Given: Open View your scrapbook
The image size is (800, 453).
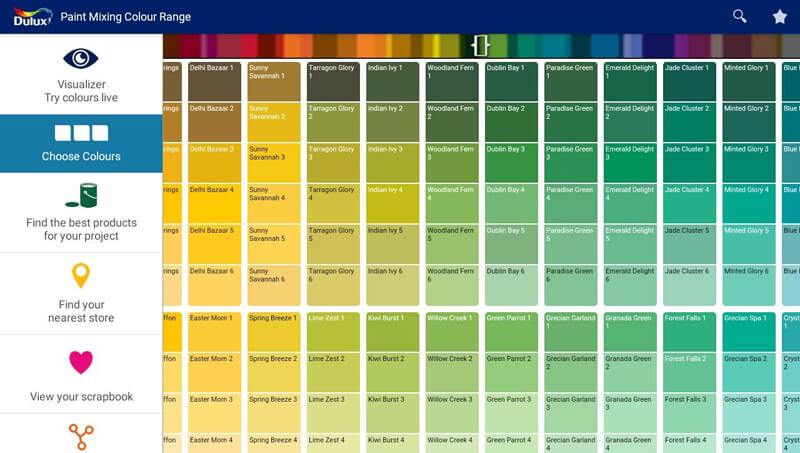Looking at the screenshot, I should (x=81, y=397).
